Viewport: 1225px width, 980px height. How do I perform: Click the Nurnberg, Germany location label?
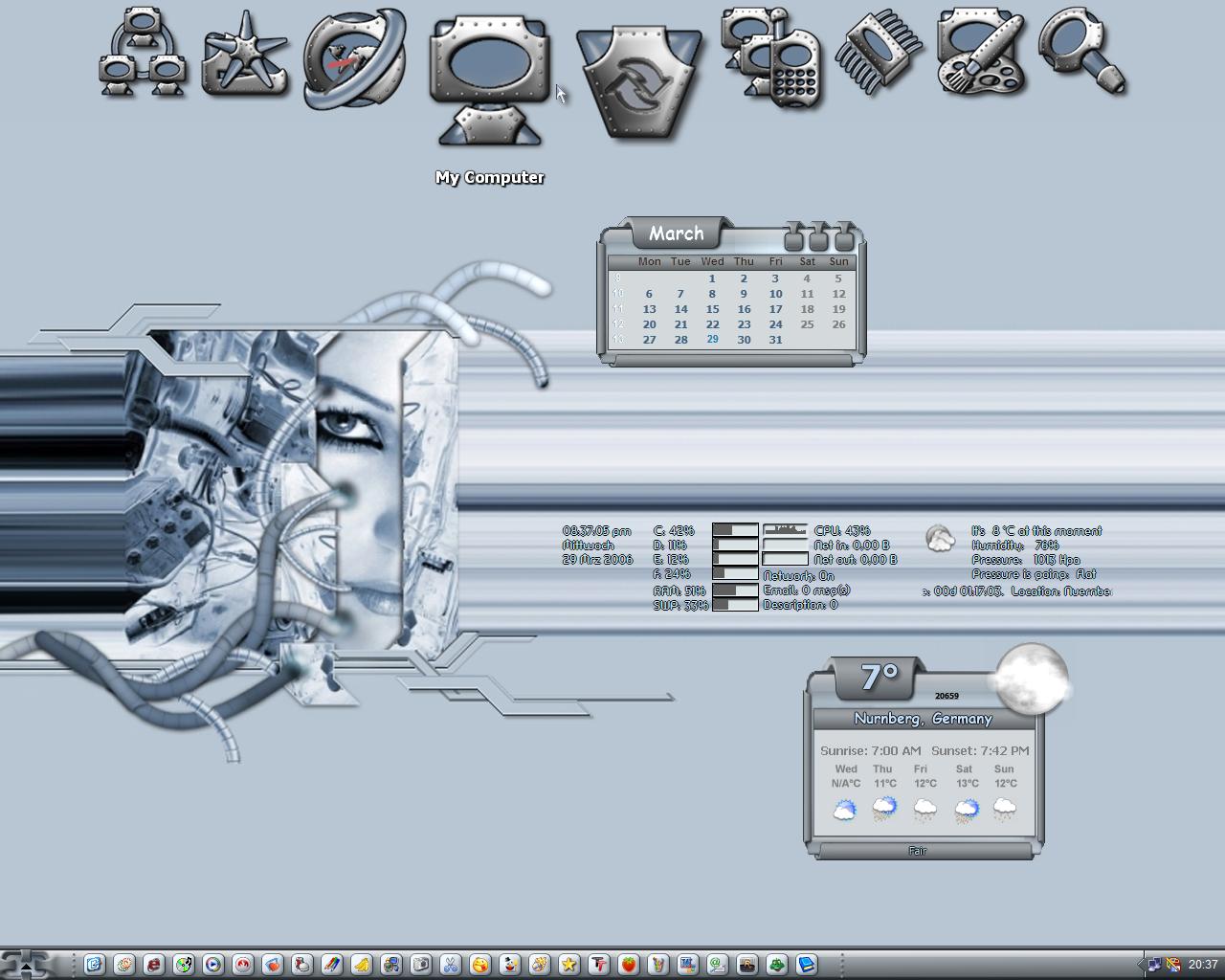click(923, 719)
